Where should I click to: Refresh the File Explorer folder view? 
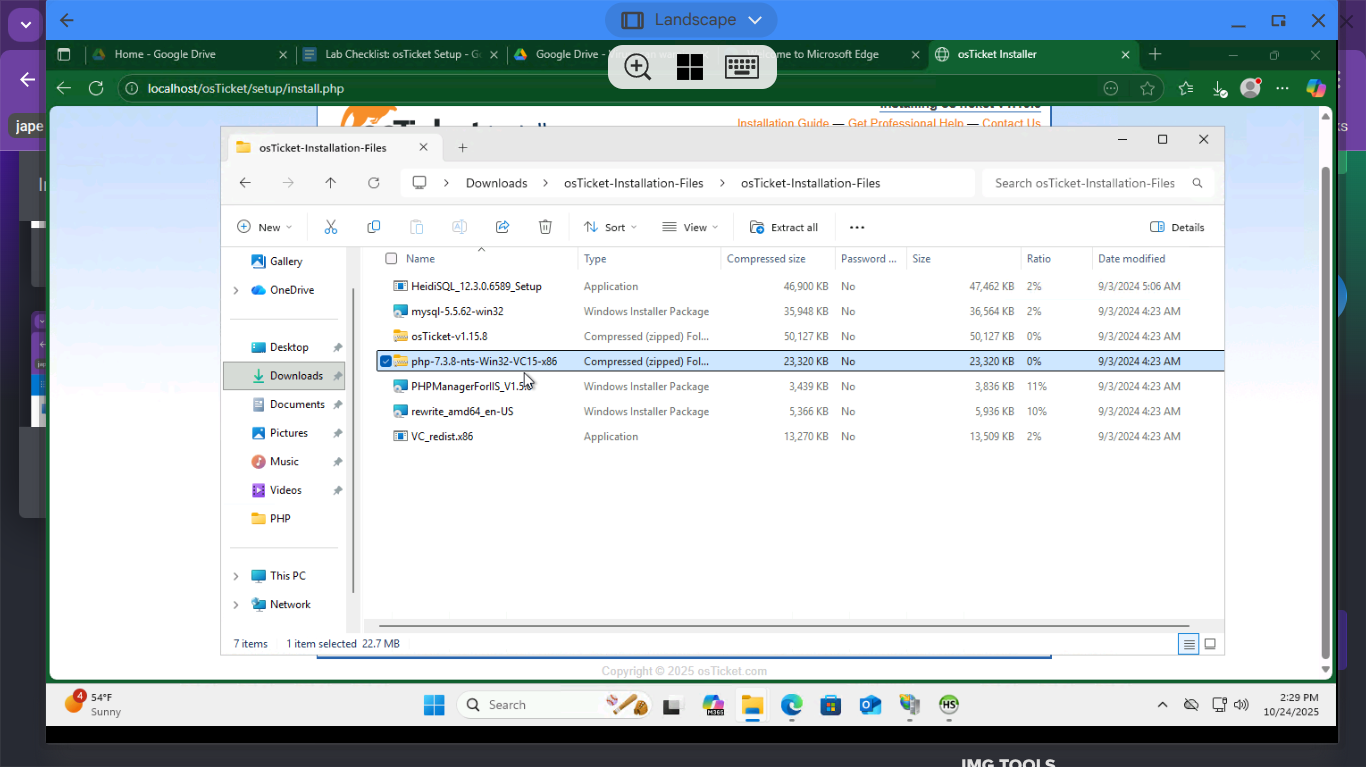(374, 183)
